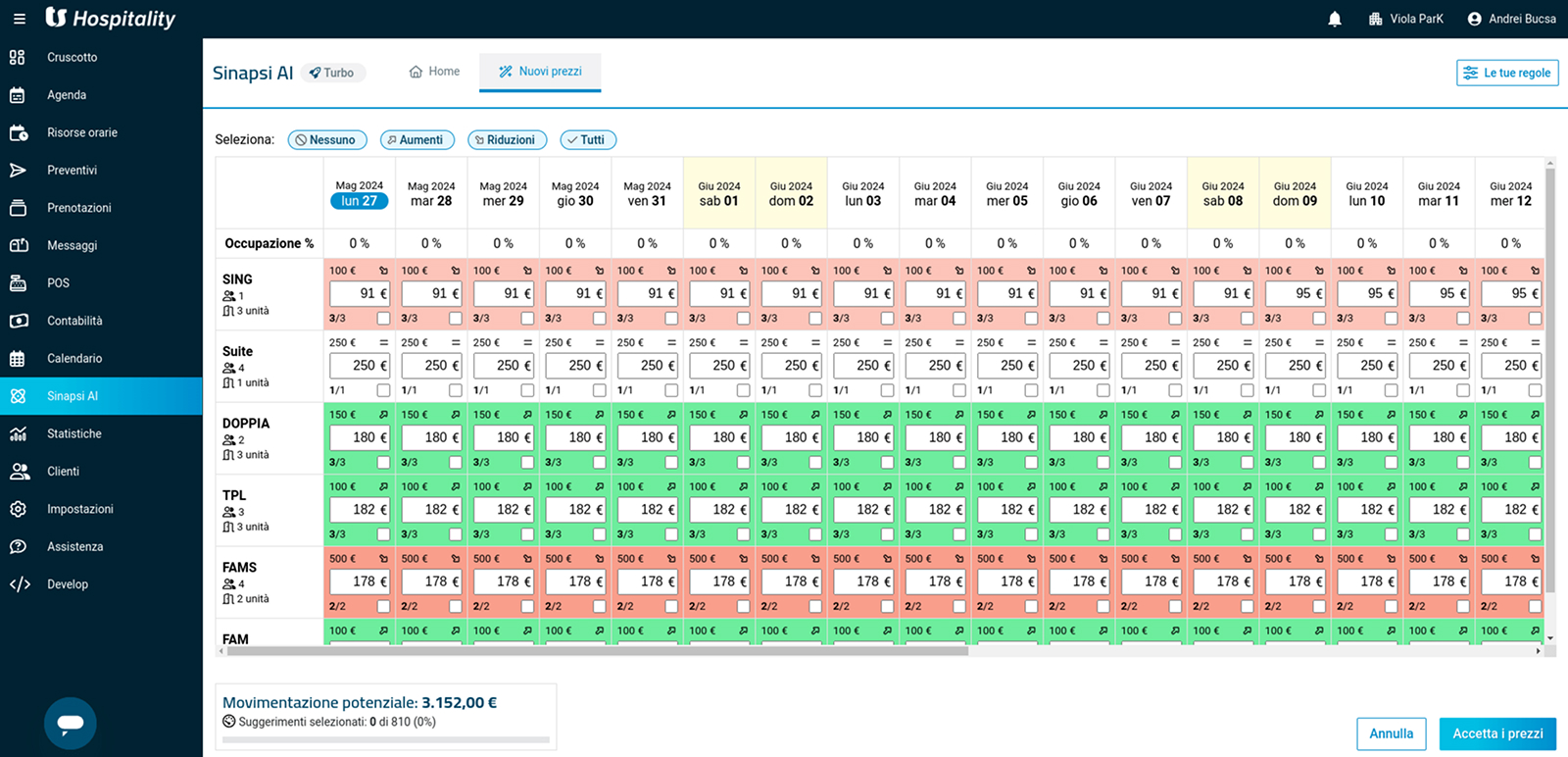The image size is (1568, 757).
Task: Open the hamburger menu icon
Action: [19, 19]
